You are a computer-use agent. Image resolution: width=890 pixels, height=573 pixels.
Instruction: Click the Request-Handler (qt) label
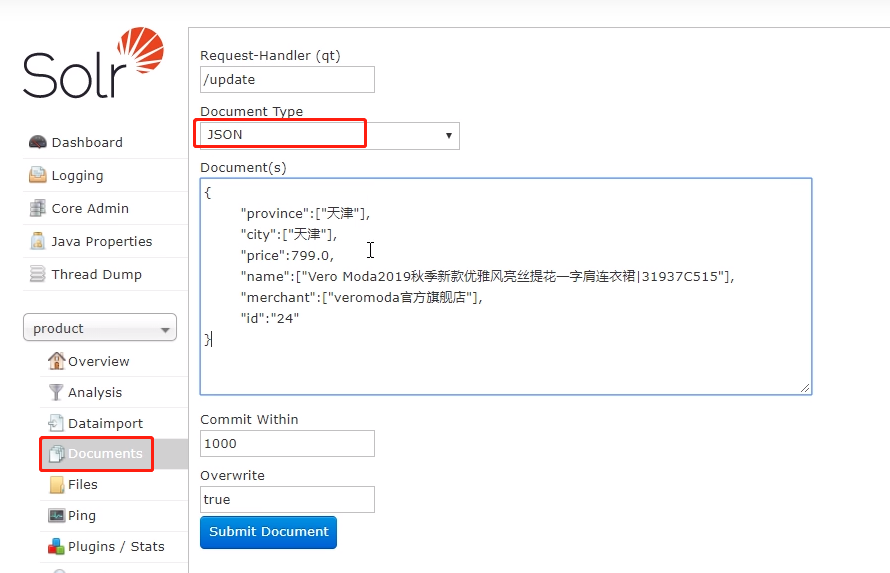tap(270, 56)
